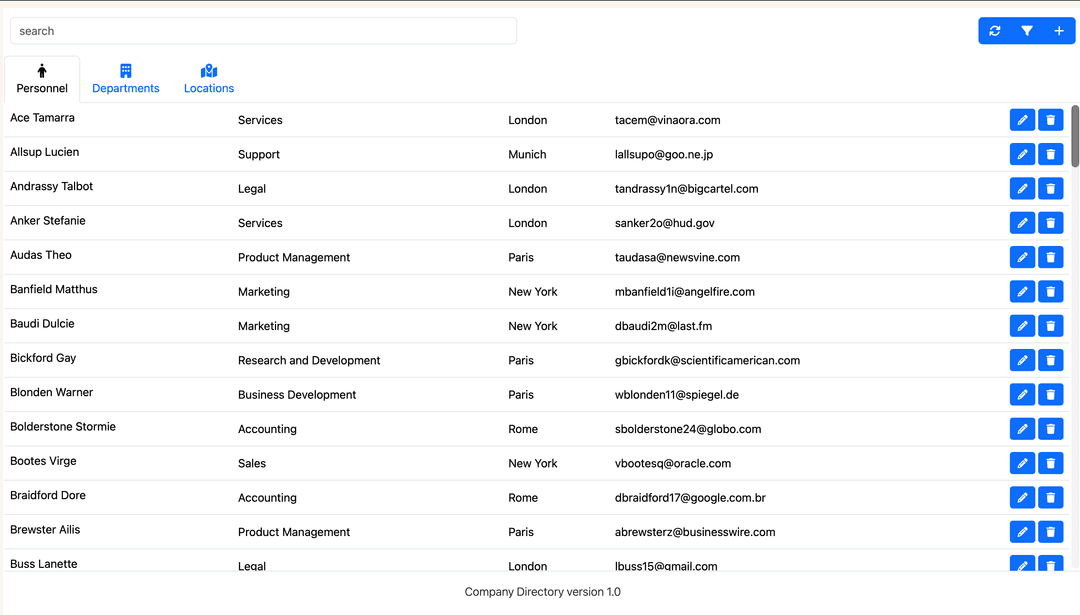Click the Support department cell

[x=259, y=154]
